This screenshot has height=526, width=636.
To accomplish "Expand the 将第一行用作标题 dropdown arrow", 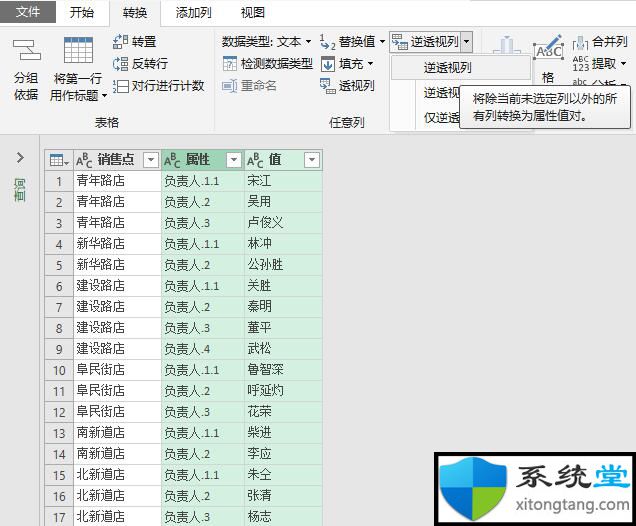I will pos(105,96).
